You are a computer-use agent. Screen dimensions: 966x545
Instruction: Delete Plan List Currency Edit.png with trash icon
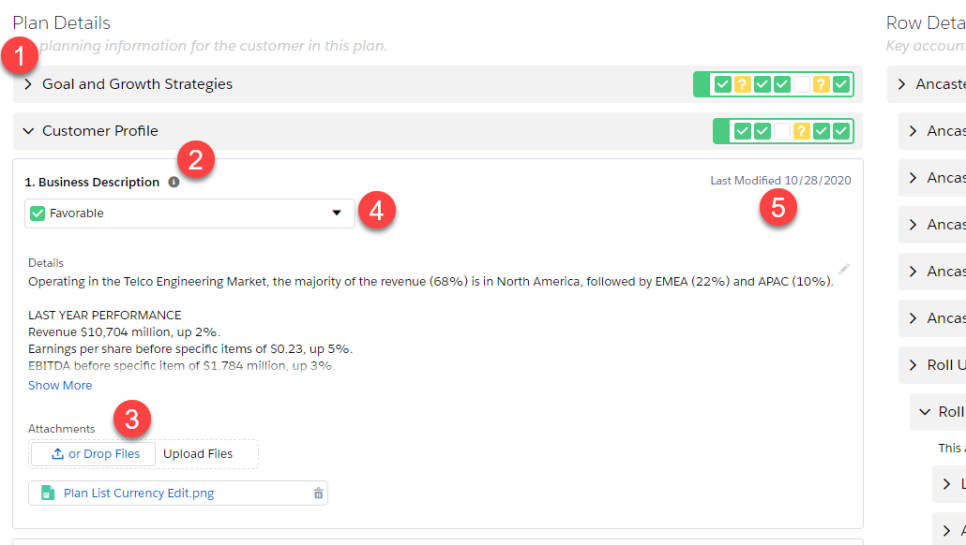tap(318, 493)
